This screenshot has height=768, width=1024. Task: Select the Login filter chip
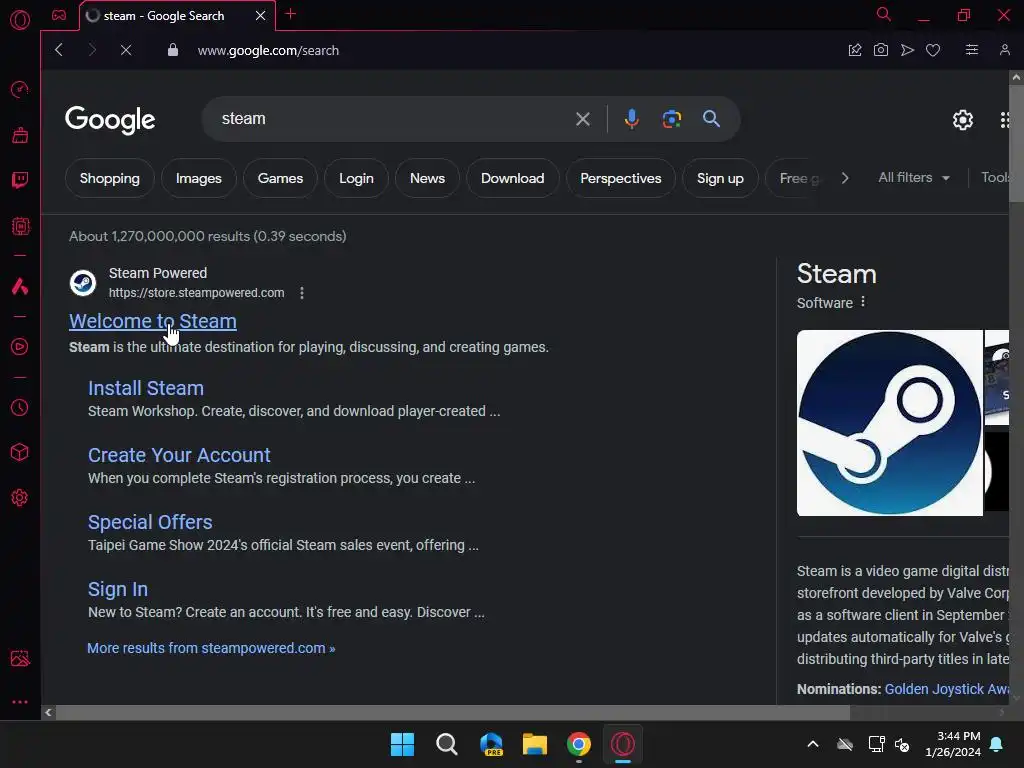tap(357, 178)
